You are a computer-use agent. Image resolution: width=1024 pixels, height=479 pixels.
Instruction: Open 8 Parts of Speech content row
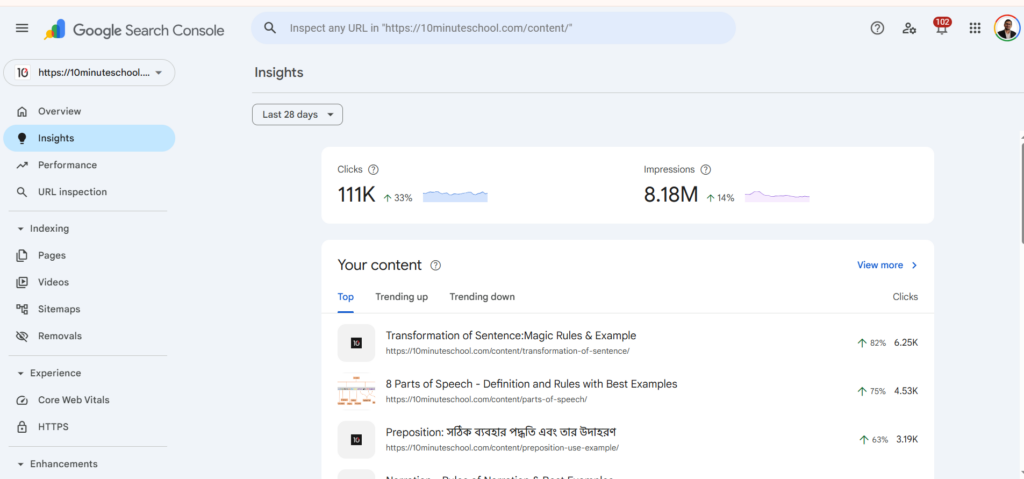tap(628, 391)
